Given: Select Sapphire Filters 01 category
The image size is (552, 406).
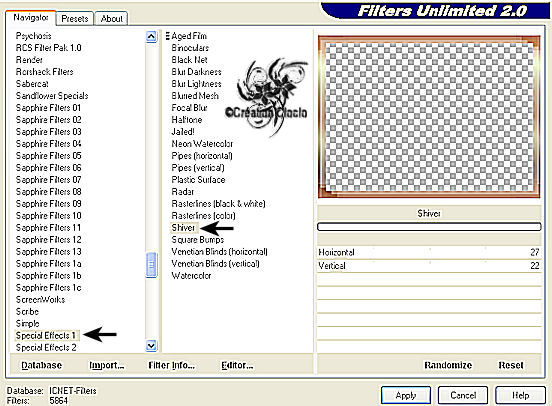Looking at the screenshot, I should click(x=49, y=108).
